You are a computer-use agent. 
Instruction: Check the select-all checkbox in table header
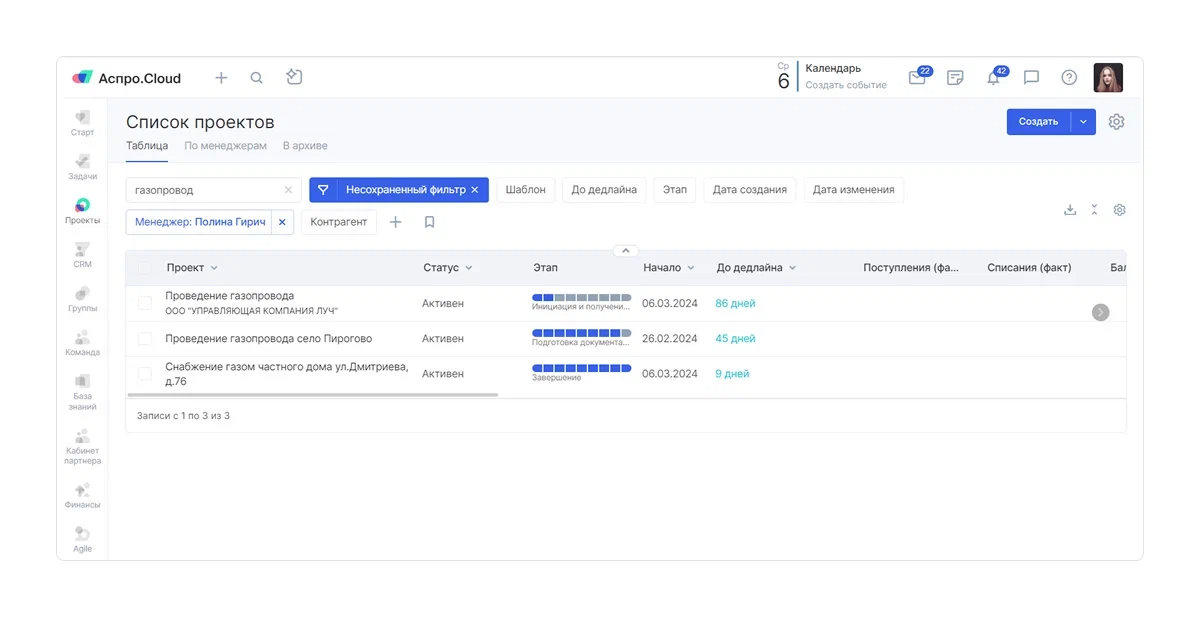click(145, 268)
